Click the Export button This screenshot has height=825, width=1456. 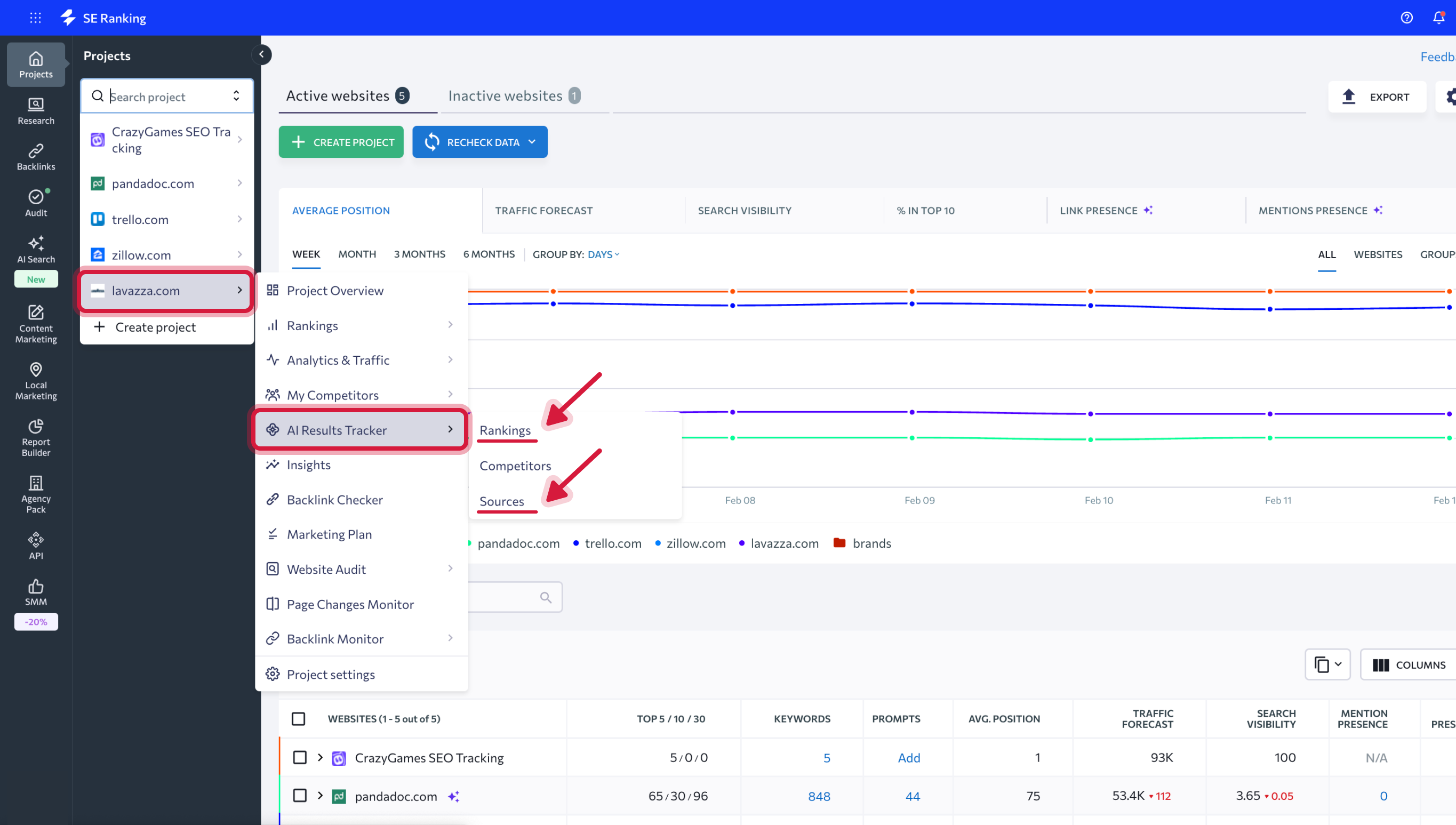point(1377,97)
